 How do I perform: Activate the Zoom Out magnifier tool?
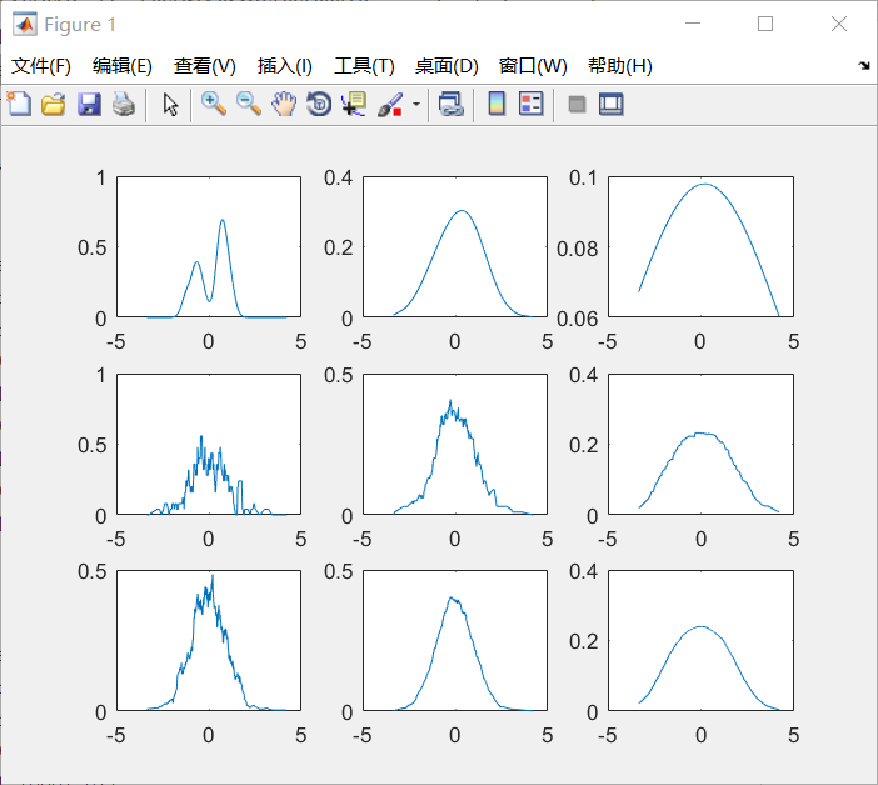pyautogui.click(x=249, y=104)
